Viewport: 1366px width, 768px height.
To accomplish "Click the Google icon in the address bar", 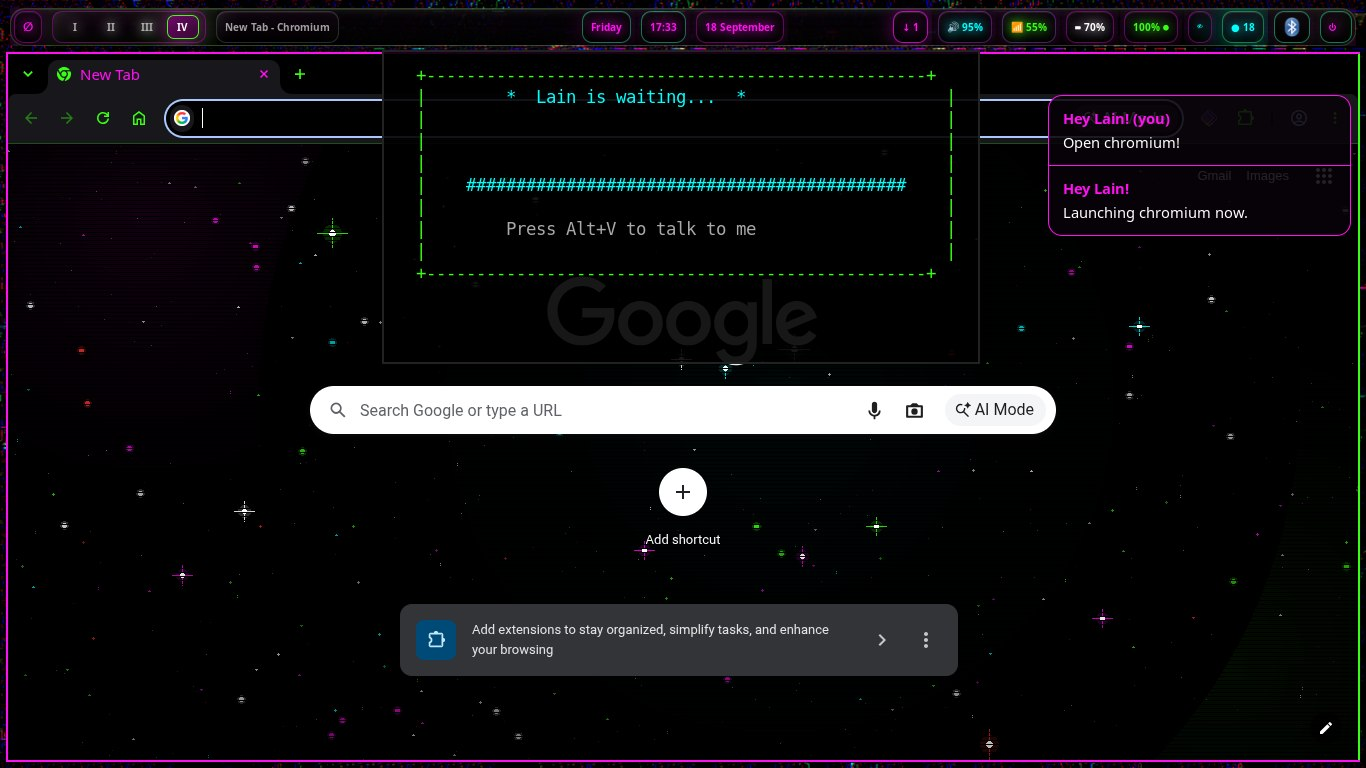I will 182,118.
